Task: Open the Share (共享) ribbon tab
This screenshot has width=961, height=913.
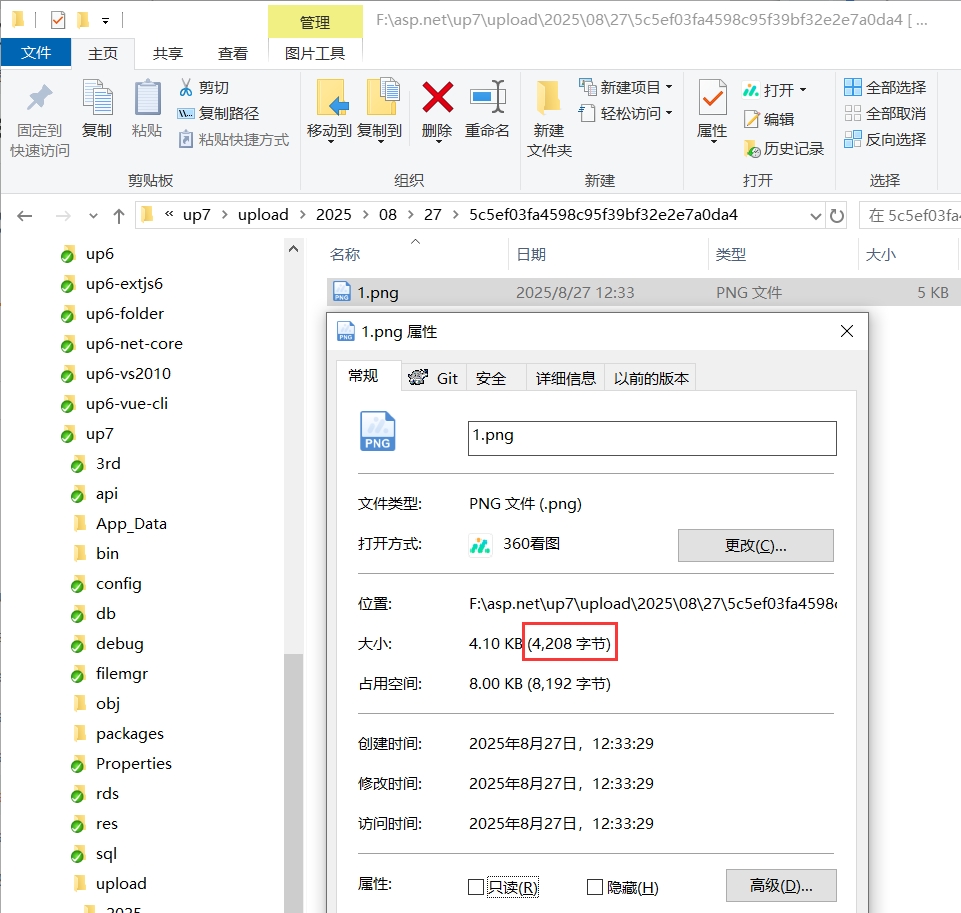Action: tap(168, 53)
